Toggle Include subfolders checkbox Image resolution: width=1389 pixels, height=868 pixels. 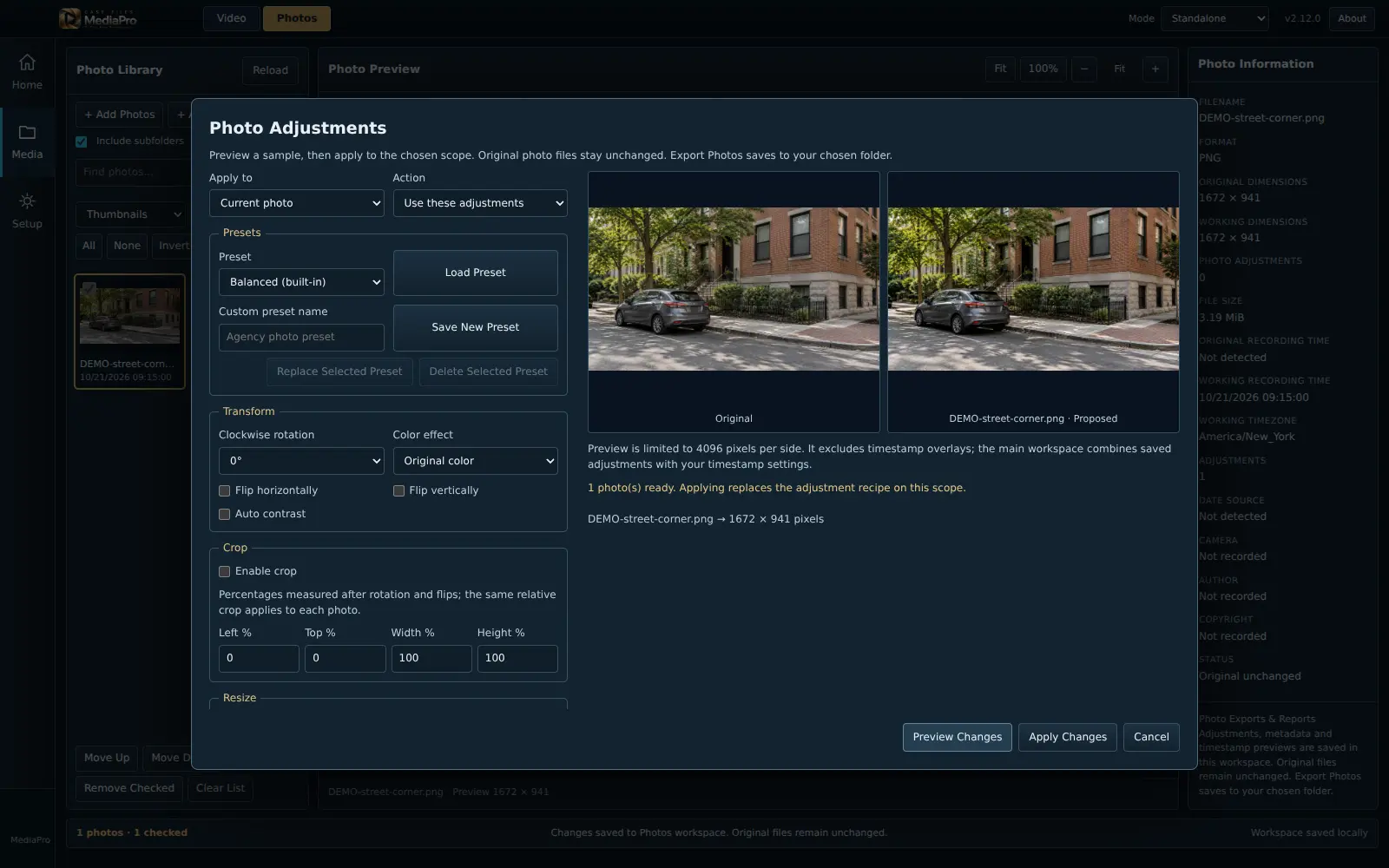pos(82,141)
